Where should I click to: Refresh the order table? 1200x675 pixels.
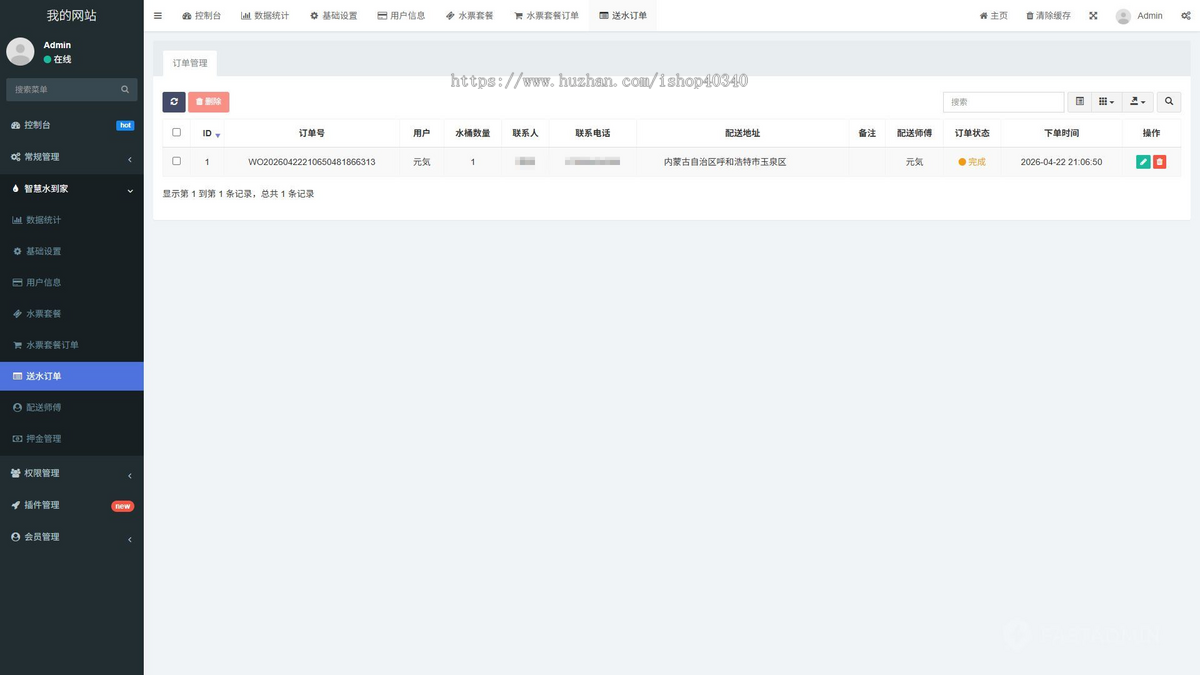174,102
